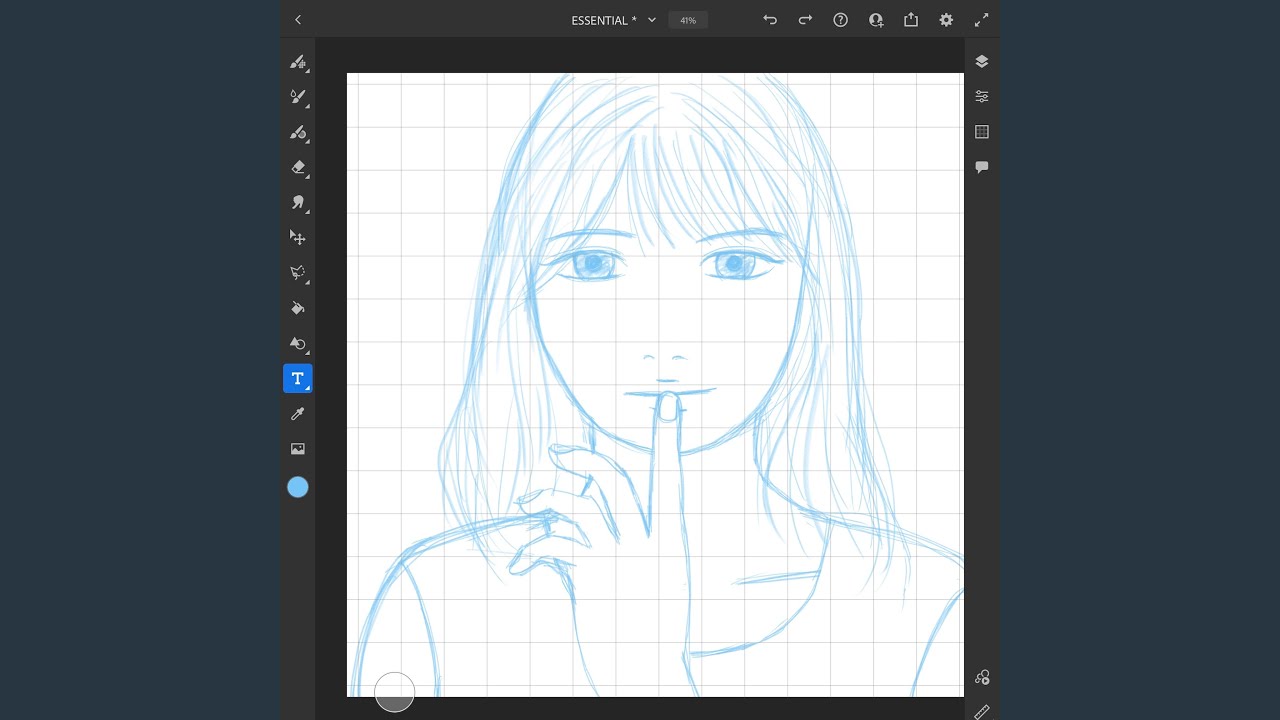Select the Smudge tool

(x=297, y=202)
